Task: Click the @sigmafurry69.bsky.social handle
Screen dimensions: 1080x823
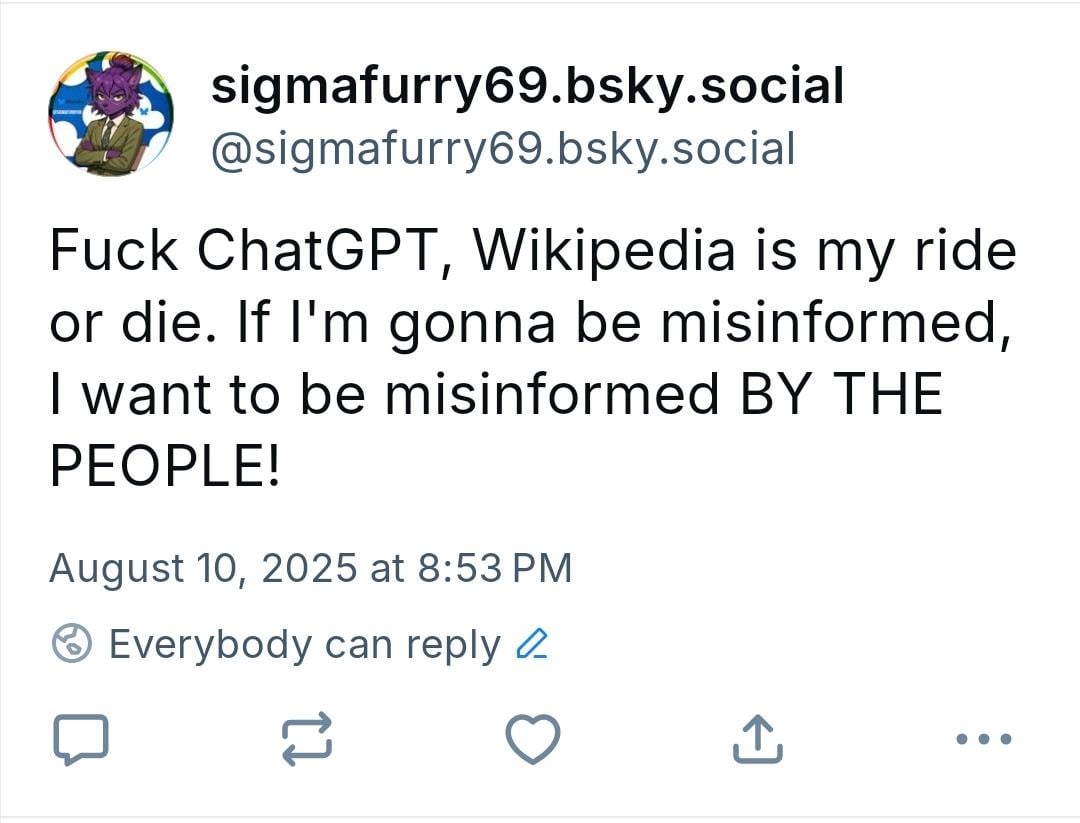Action: [x=503, y=149]
